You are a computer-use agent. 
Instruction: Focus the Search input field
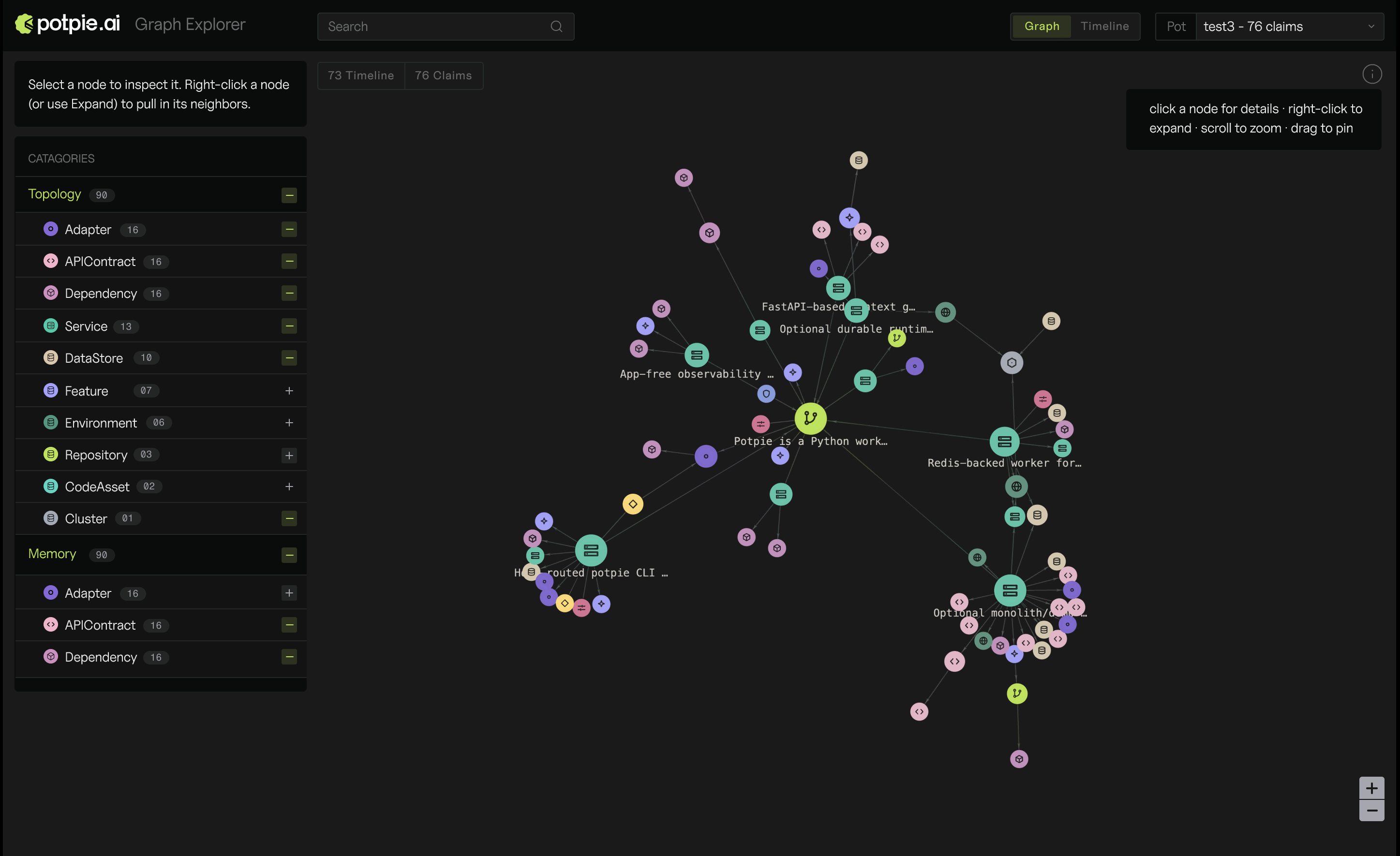pos(446,27)
